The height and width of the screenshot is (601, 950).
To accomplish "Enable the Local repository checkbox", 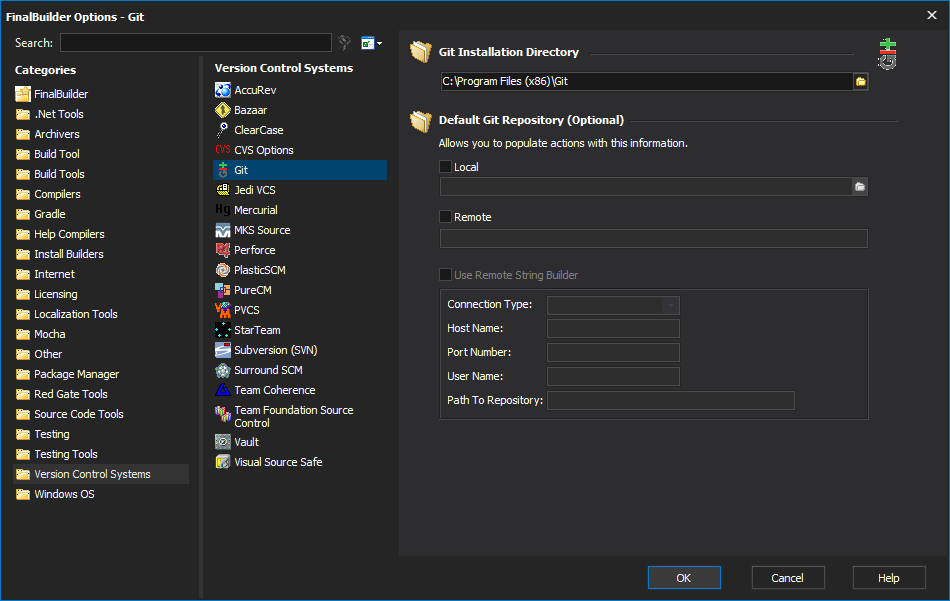I will [445, 167].
